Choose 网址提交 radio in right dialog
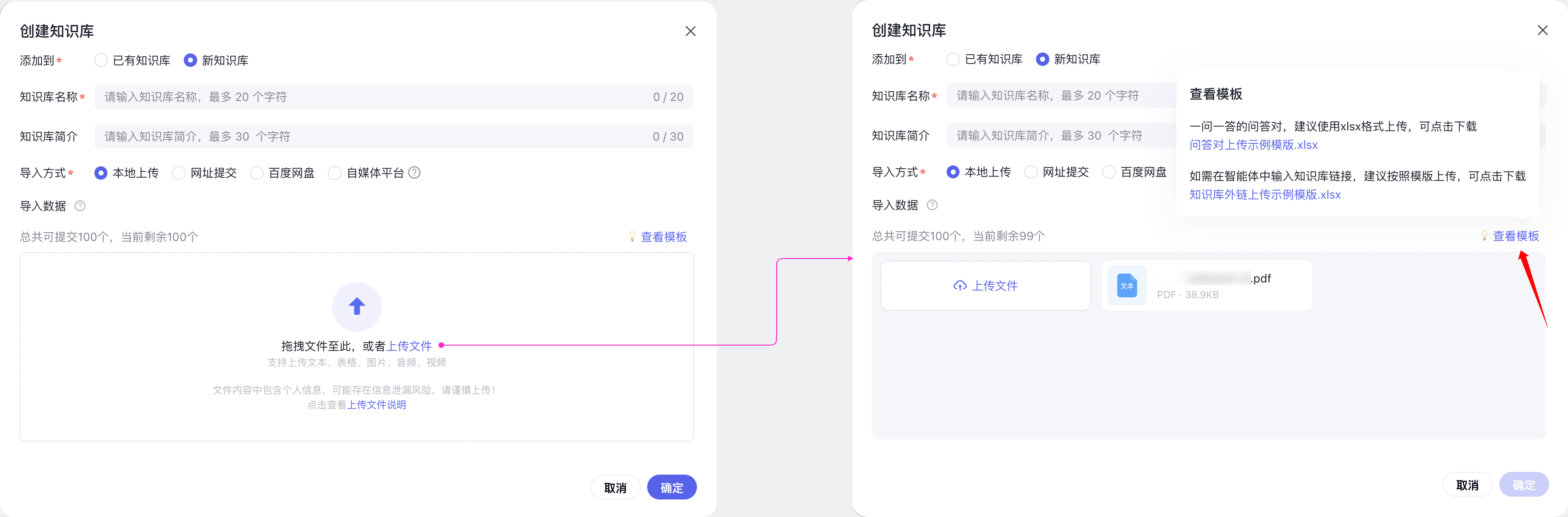 click(x=1031, y=172)
